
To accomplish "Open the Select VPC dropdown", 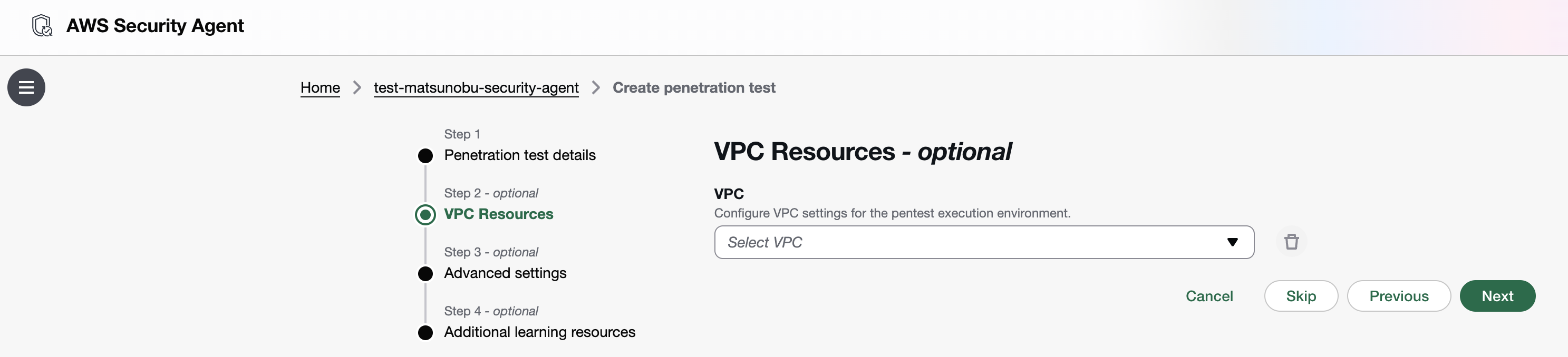I will pos(974,242).
